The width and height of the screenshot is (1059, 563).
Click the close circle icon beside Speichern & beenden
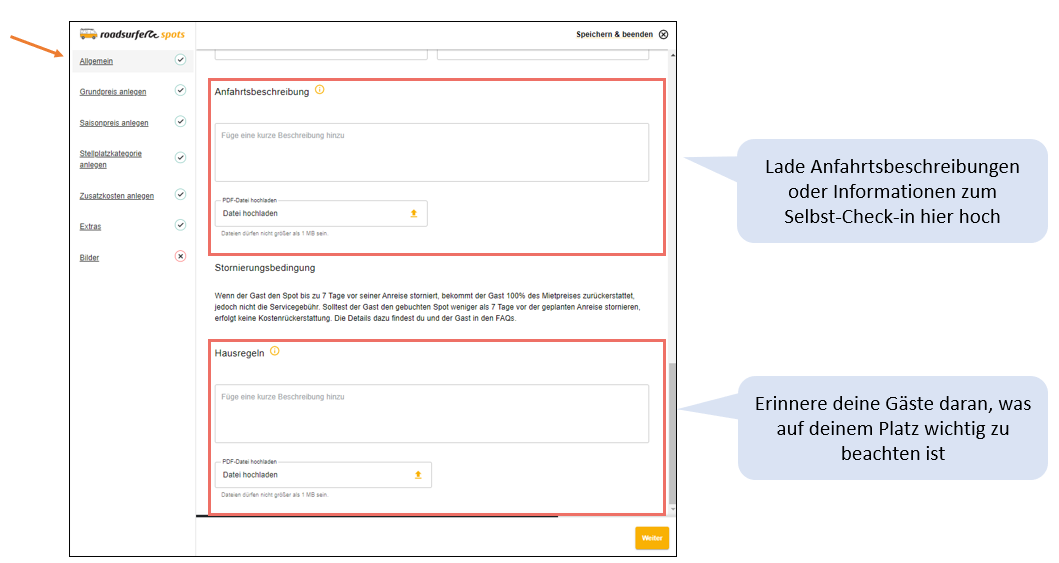point(664,34)
